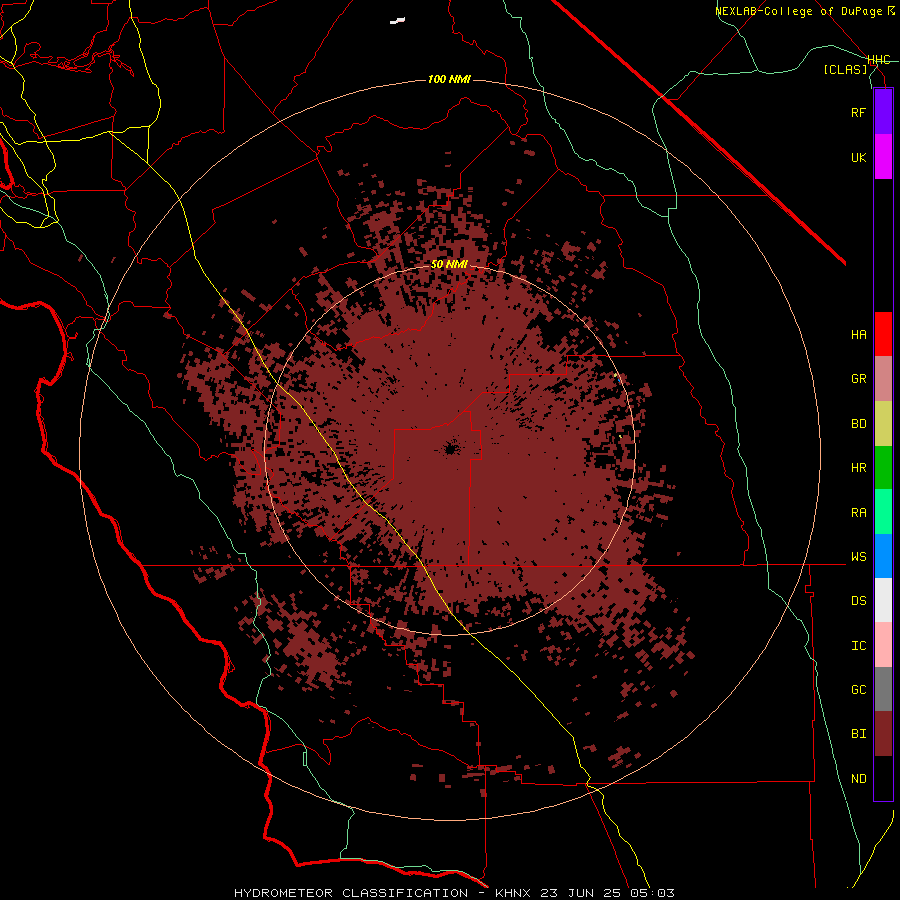Click the WS blue legend swatch
The image size is (900, 900).
coord(883,556)
